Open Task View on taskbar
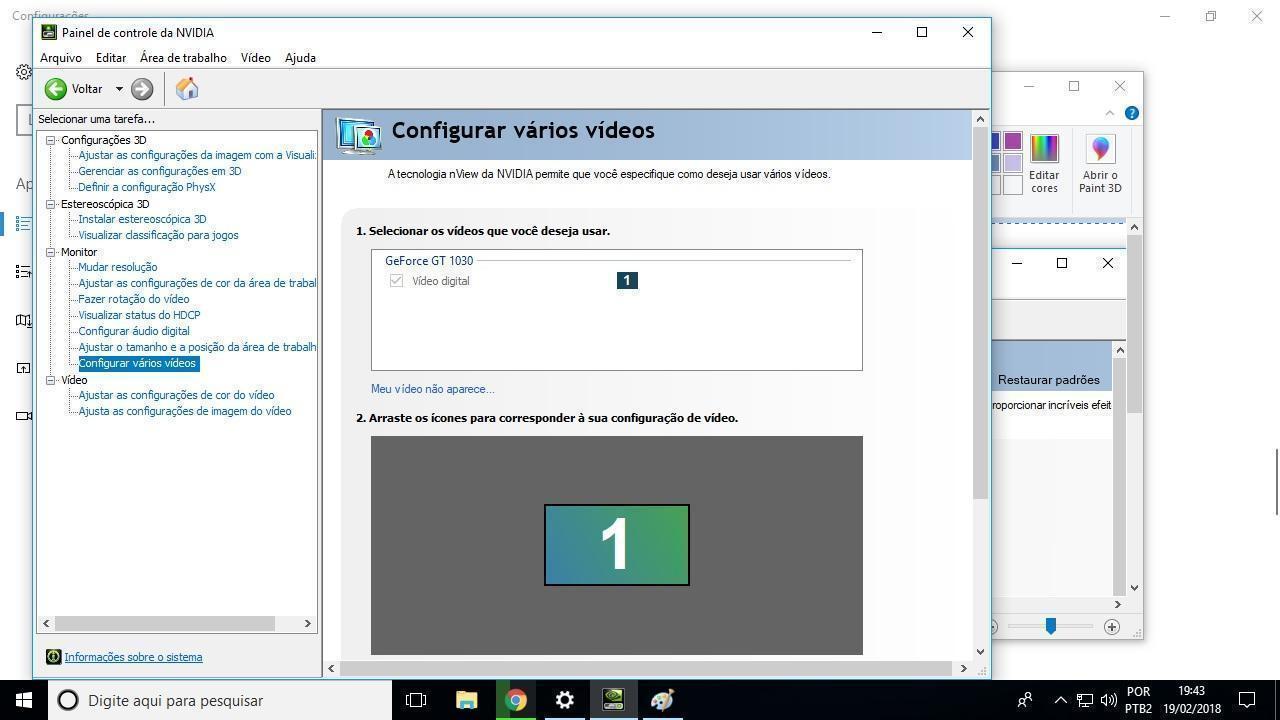 tap(416, 700)
